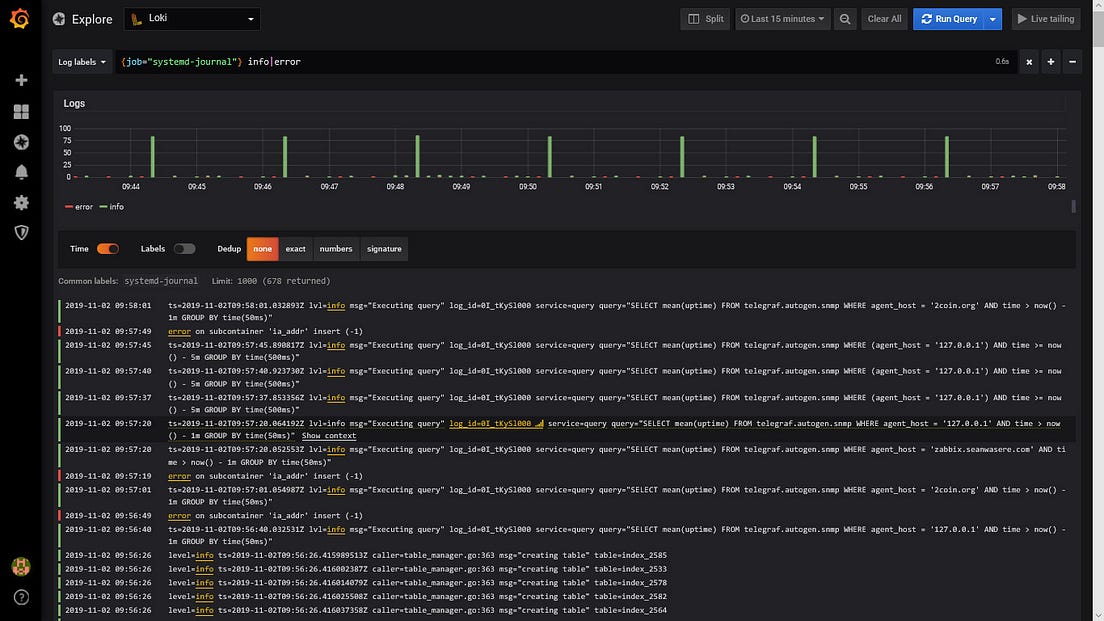Open the Loki data source dropdown
This screenshot has width=1104, height=621.
tap(192, 19)
